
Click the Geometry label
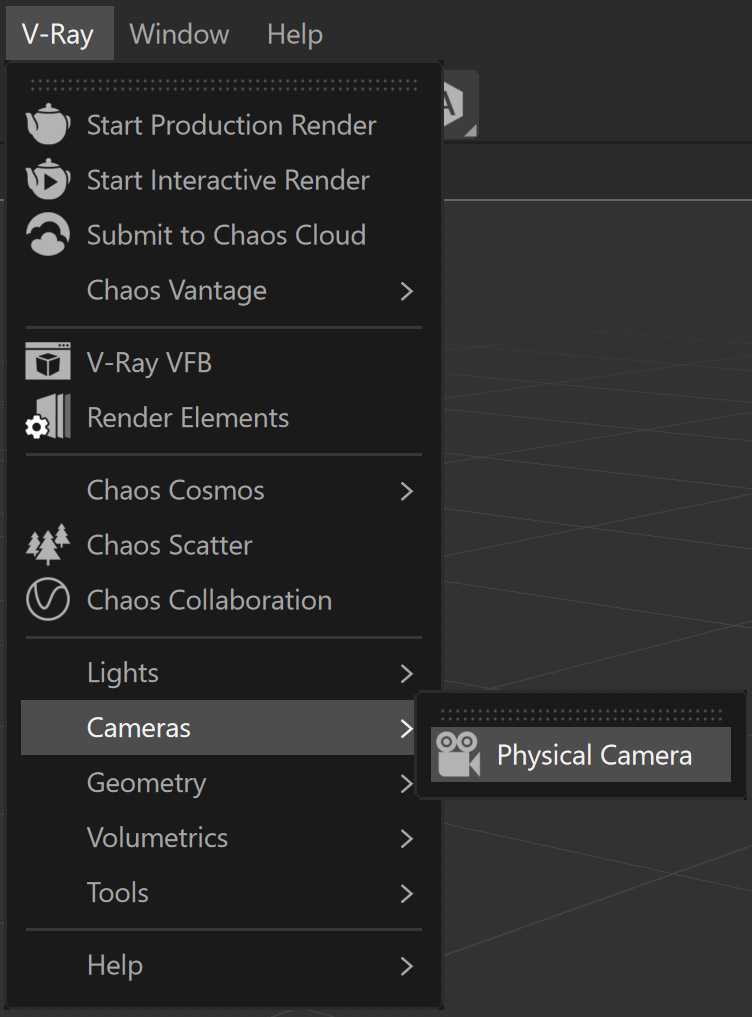click(x=147, y=783)
